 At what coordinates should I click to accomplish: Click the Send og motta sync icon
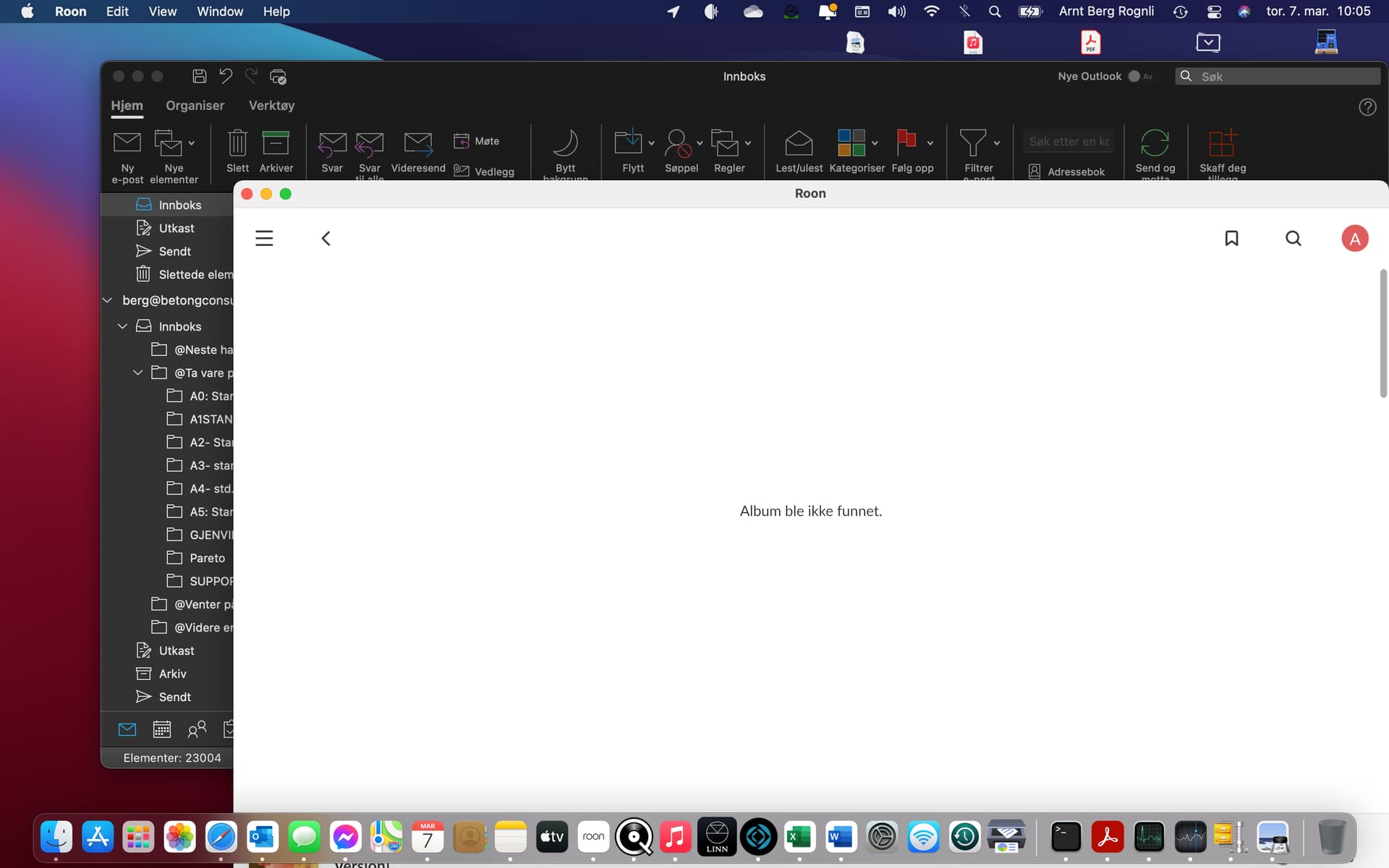(x=1155, y=142)
